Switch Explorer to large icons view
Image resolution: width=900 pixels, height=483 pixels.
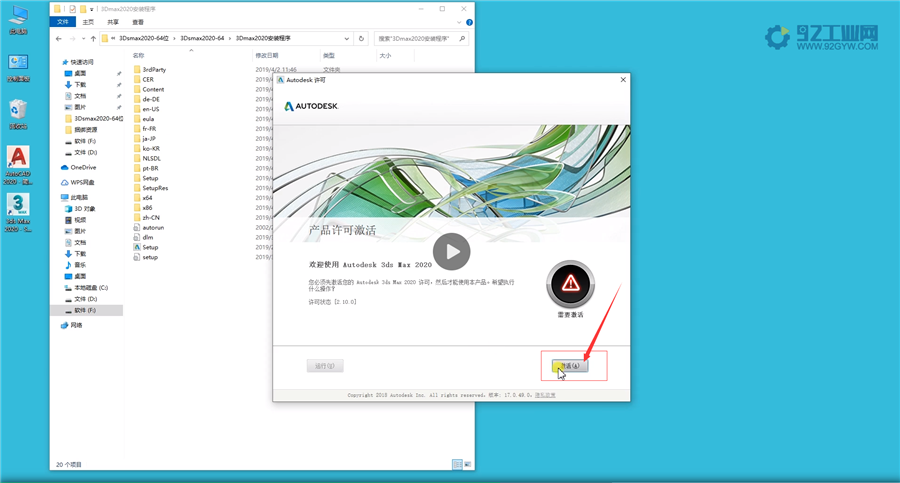[x=468, y=464]
